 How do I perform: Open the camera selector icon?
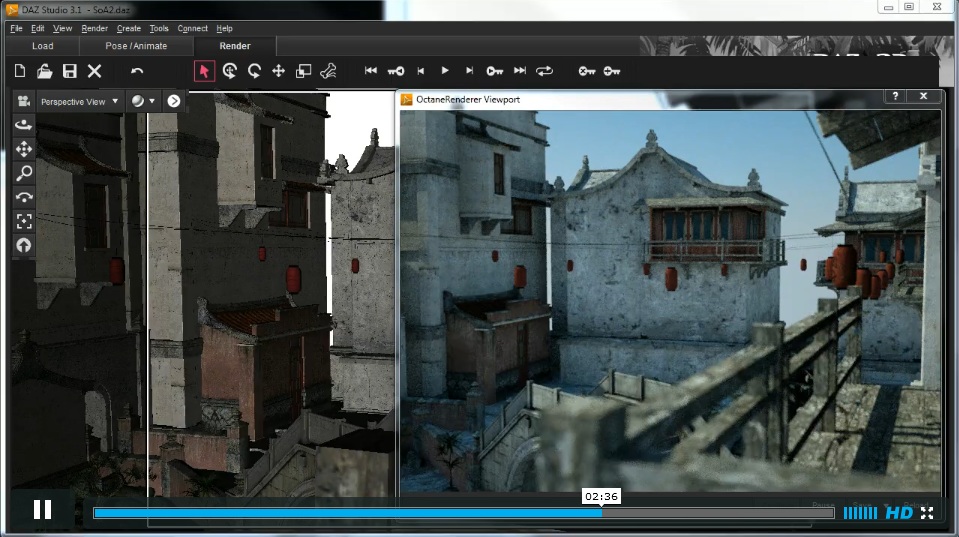(x=23, y=101)
